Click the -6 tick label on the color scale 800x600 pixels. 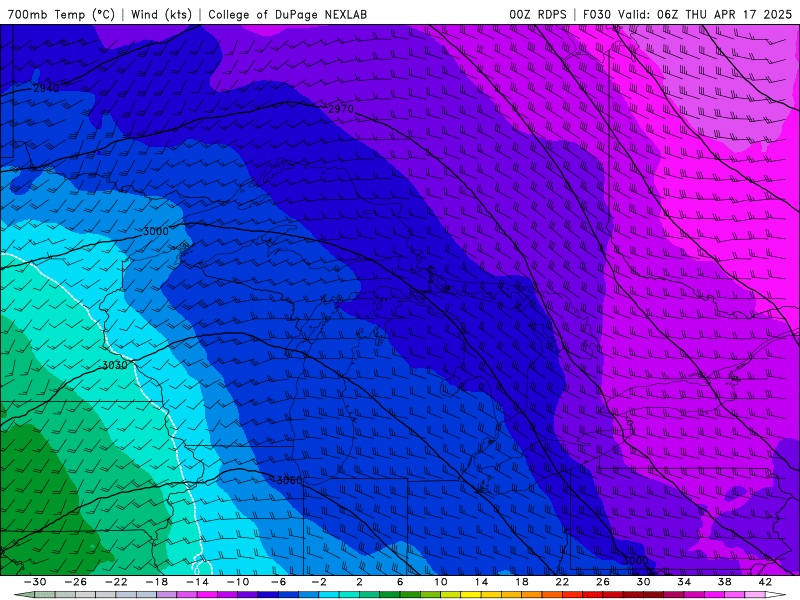click(x=279, y=582)
